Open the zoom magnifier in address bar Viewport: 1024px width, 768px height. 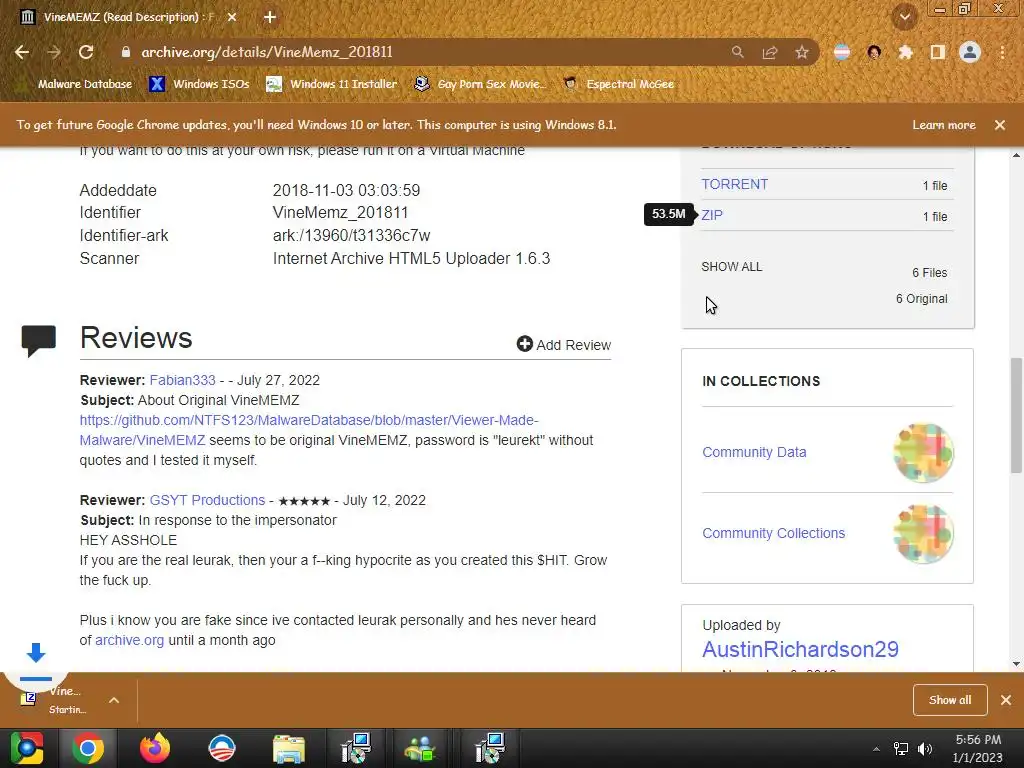pyautogui.click(x=737, y=52)
